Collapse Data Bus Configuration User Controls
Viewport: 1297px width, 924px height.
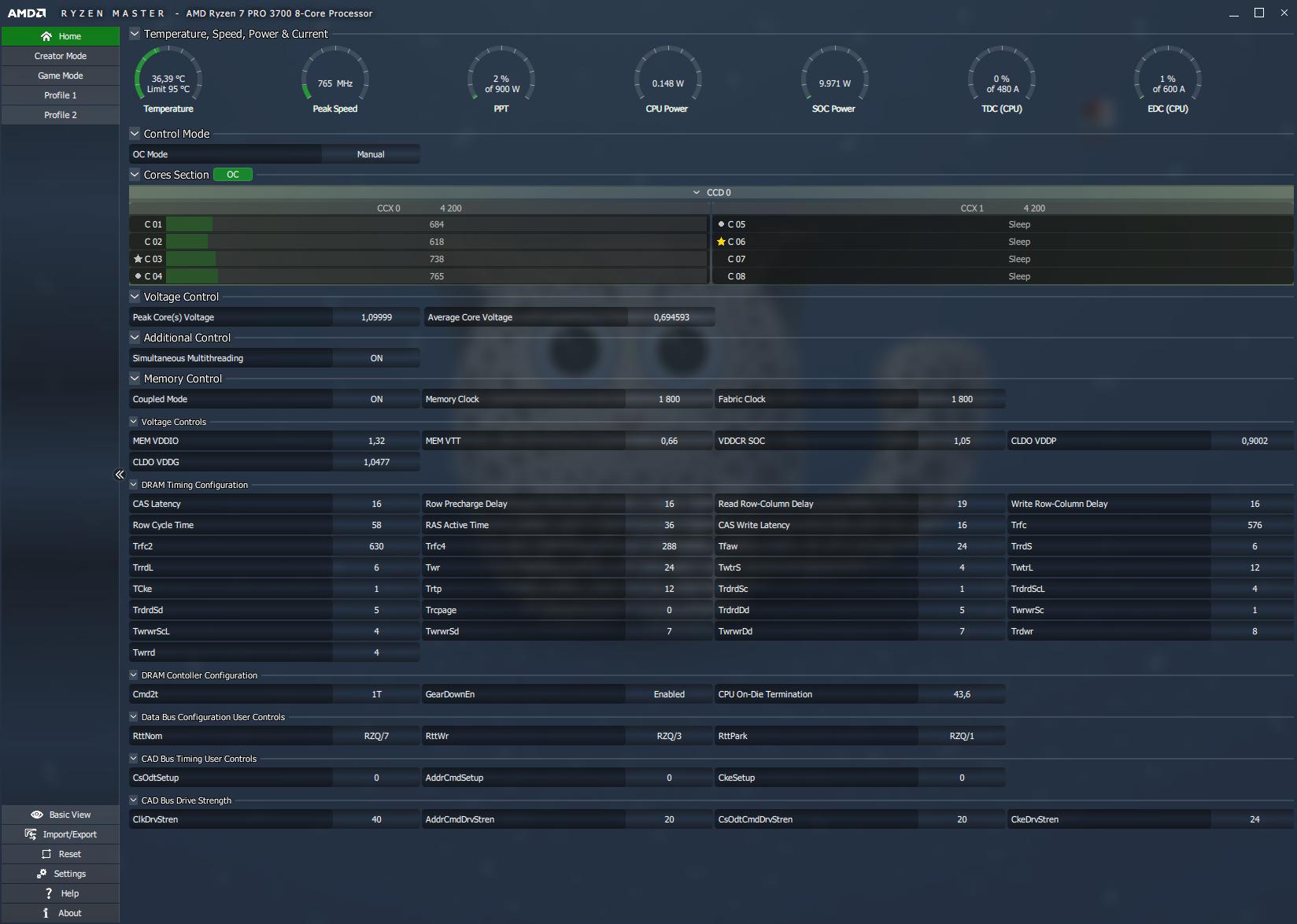(134, 717)
